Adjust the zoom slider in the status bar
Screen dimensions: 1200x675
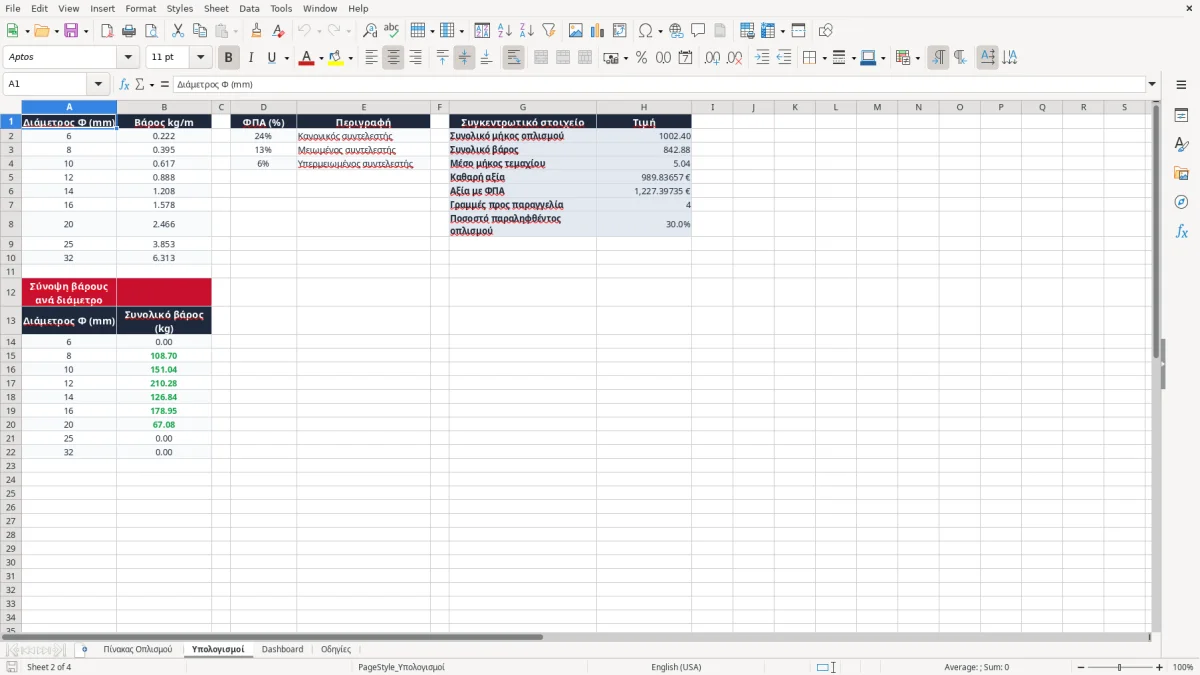1119,667
